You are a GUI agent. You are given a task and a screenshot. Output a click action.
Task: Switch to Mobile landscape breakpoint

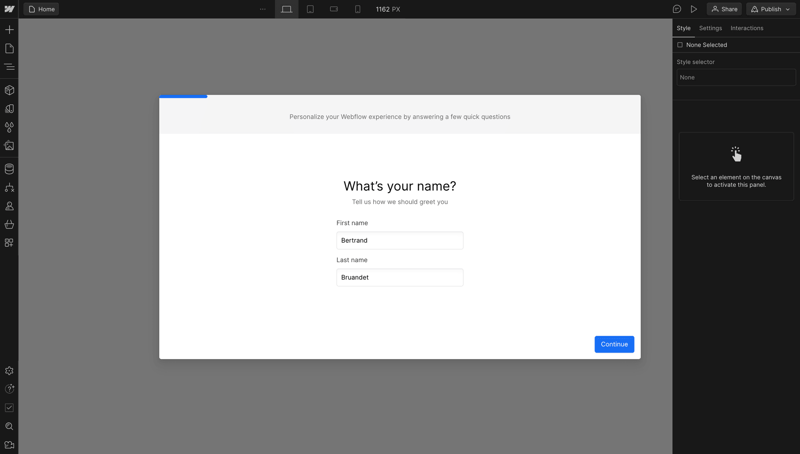[x=334, y=9]
